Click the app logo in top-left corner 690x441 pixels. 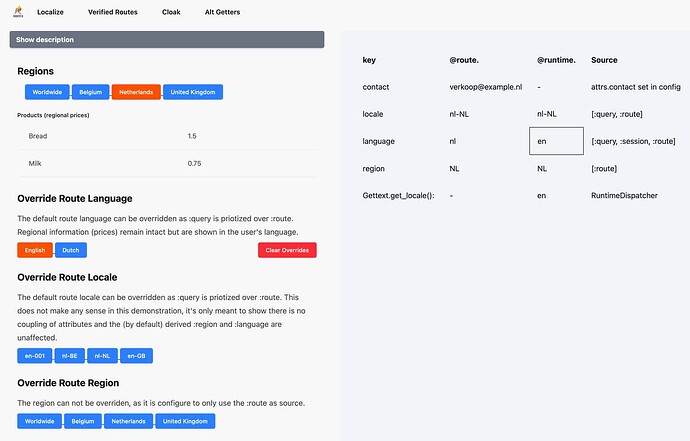17,12
